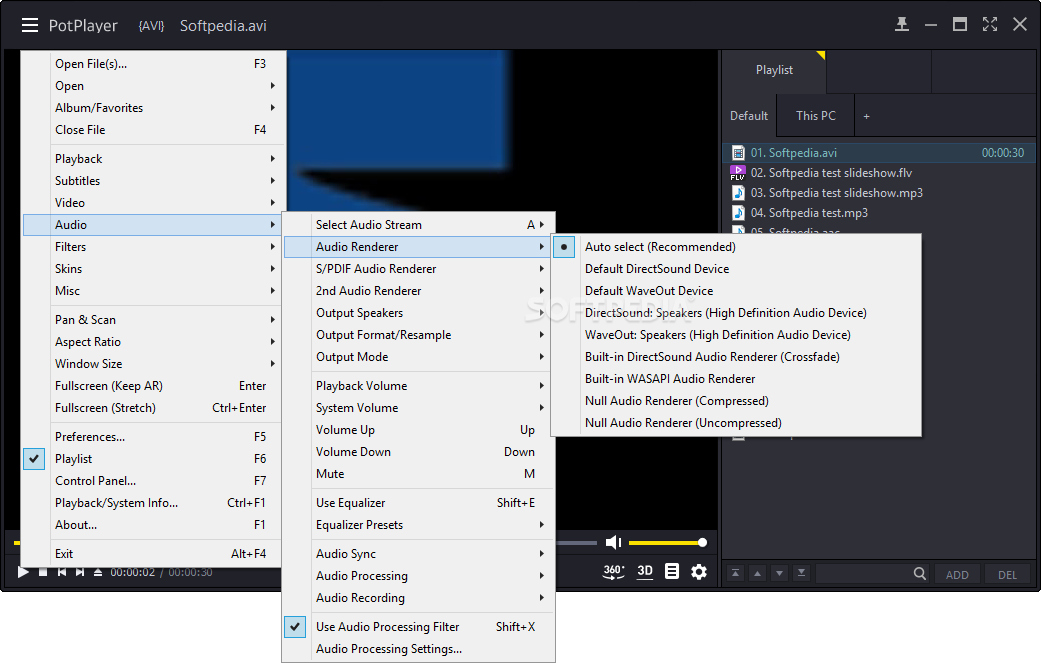Open the PotPlayer hamburger main menu
This screenshot has width=1041, height=663.
point(30,25)
